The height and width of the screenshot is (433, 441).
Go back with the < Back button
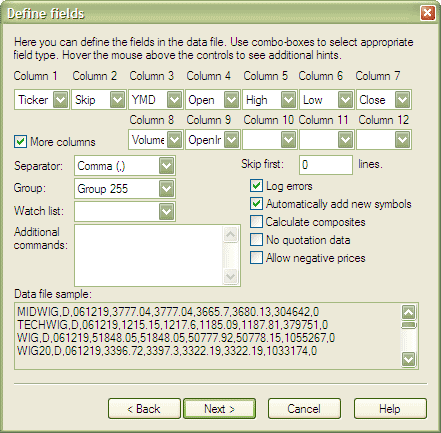coord(144,408)
